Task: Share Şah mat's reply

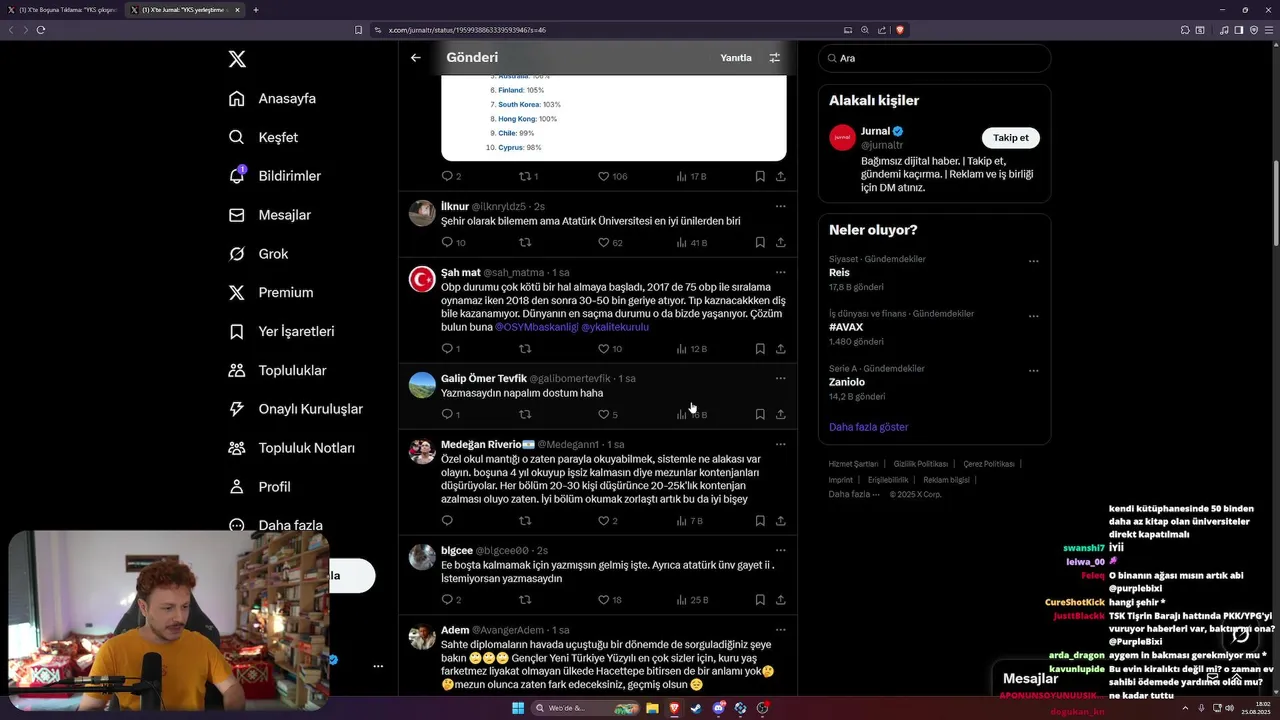Action: click(x=781, y=349)
